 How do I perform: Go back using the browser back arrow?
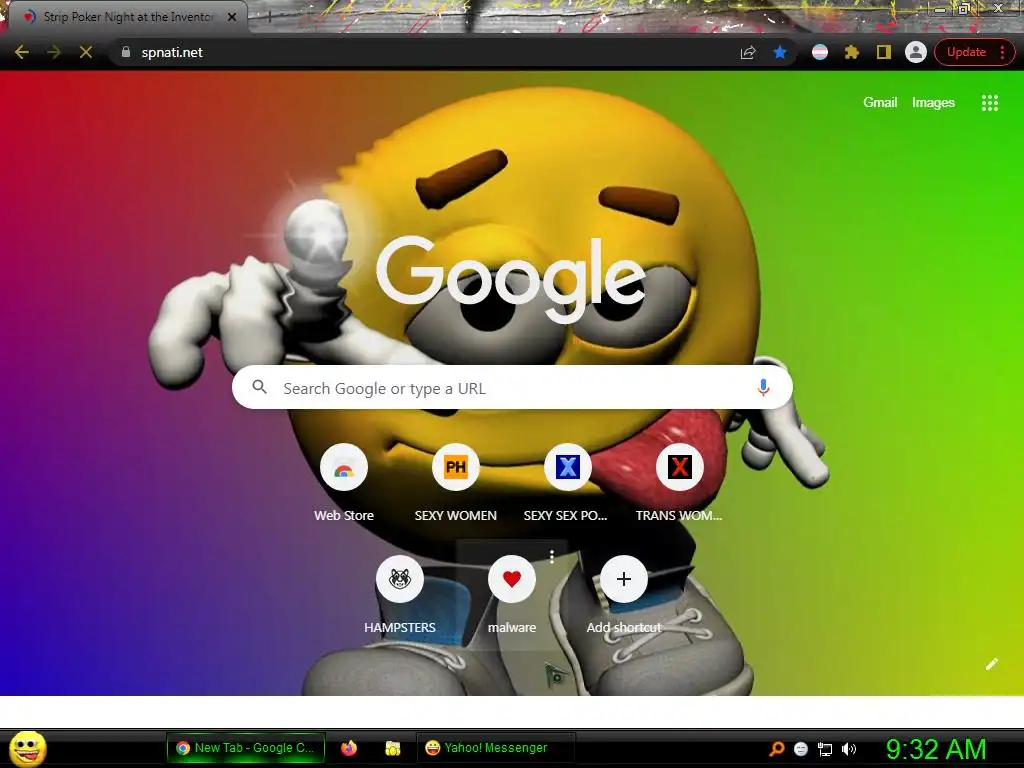point(22,52)
